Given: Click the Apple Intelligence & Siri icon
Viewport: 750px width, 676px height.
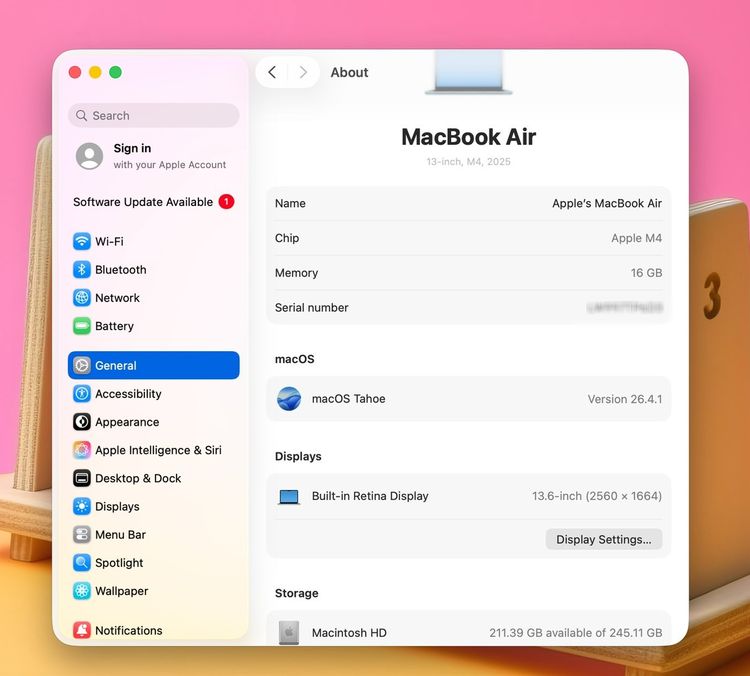Looking at the screenshot, I should 82,450.
